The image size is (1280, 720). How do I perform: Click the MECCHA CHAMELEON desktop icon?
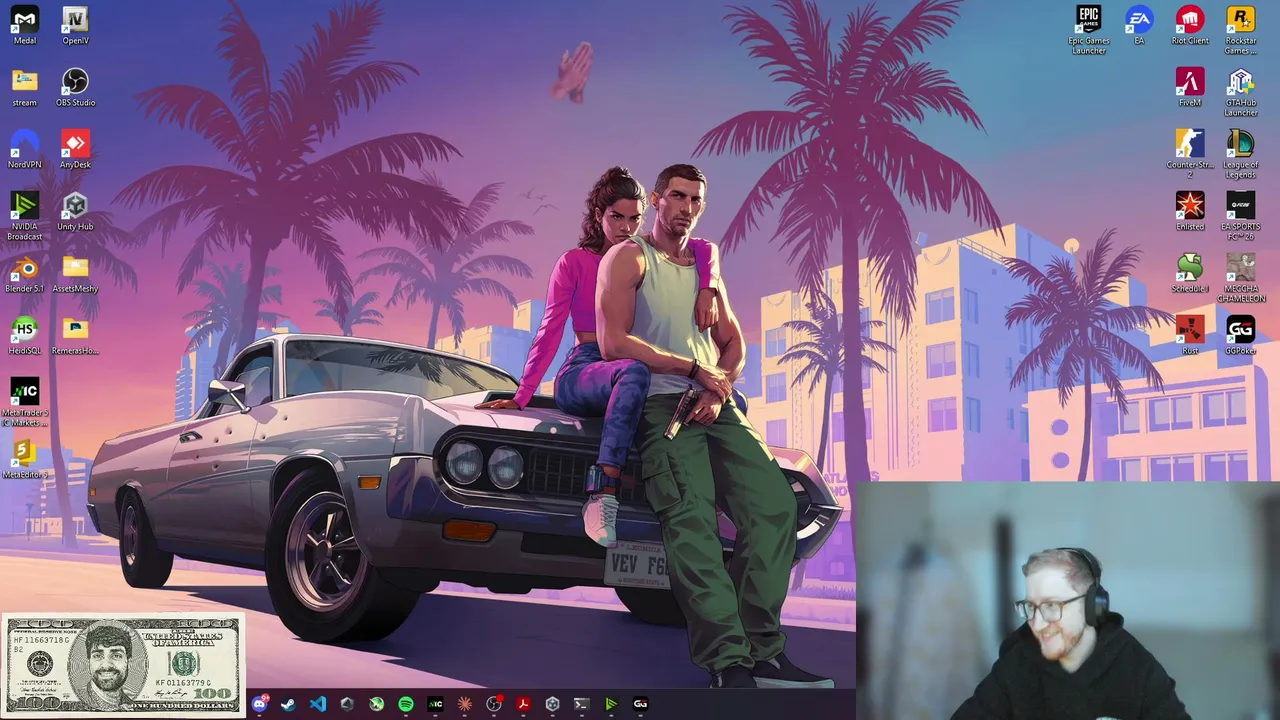tap(1240, 279)
